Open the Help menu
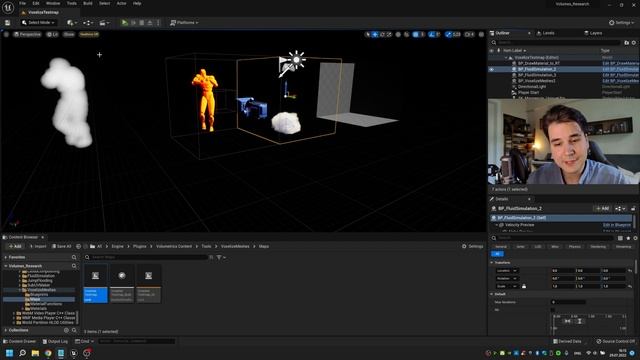The image size is (640, 360). click(137, 3)
